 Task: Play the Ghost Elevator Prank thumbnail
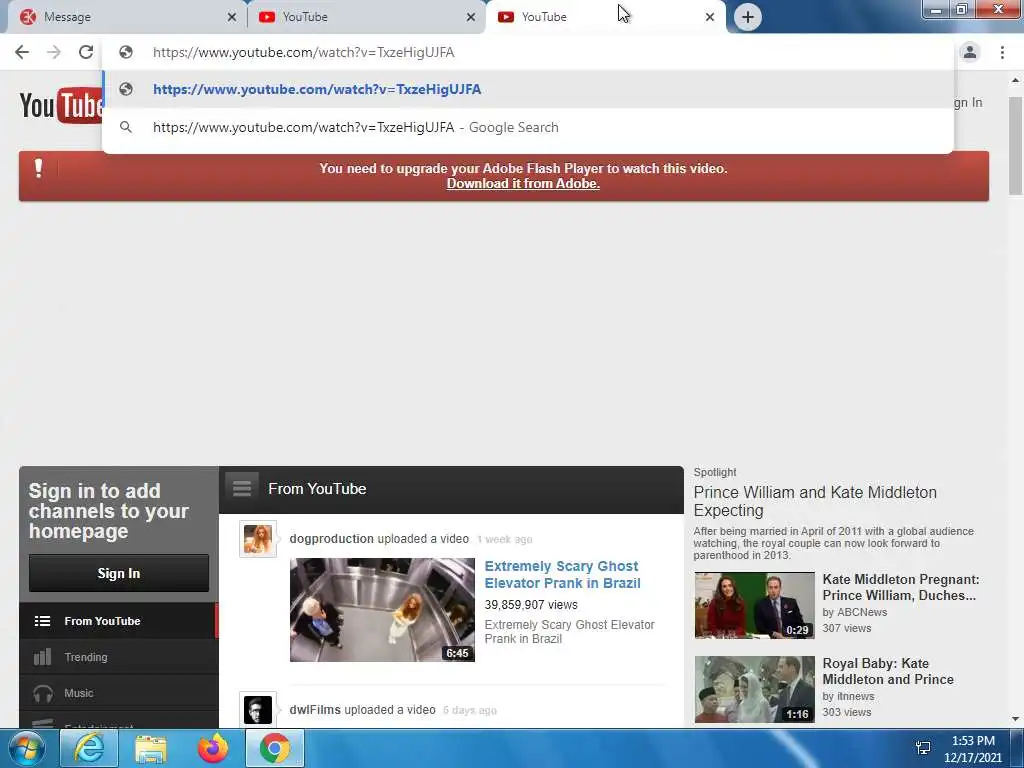(x=382, y=610)
